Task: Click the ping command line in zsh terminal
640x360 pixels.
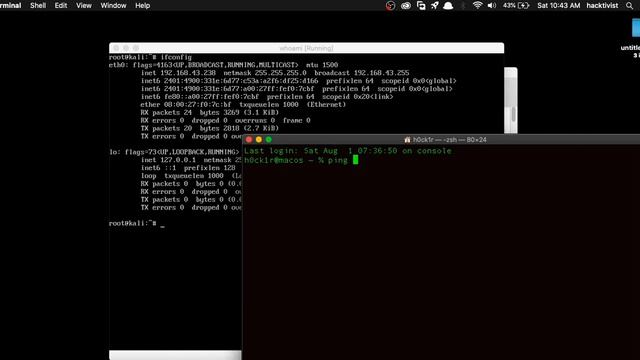Action: click(301, 160)
